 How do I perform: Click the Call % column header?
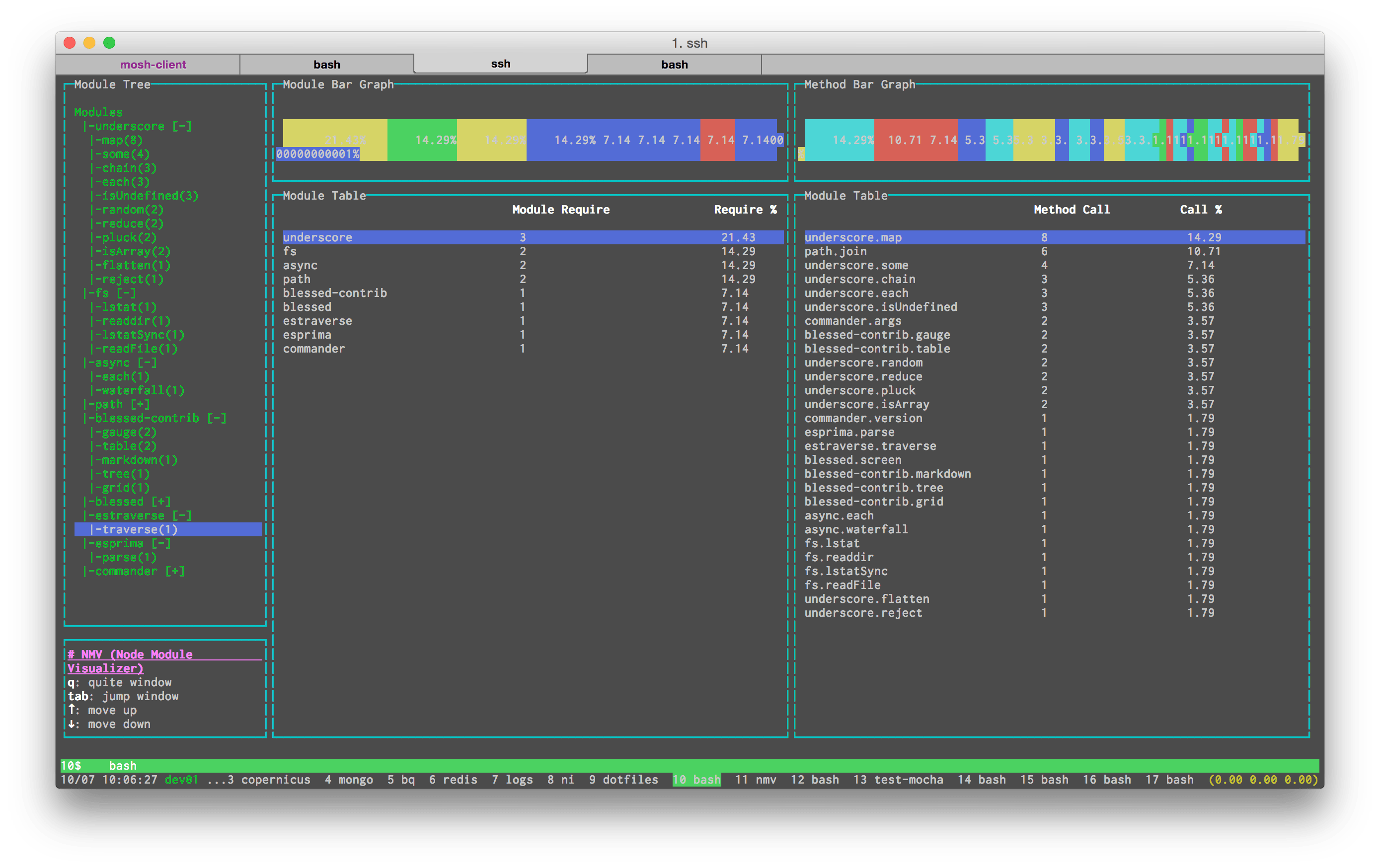click(x=1201, y=210)
